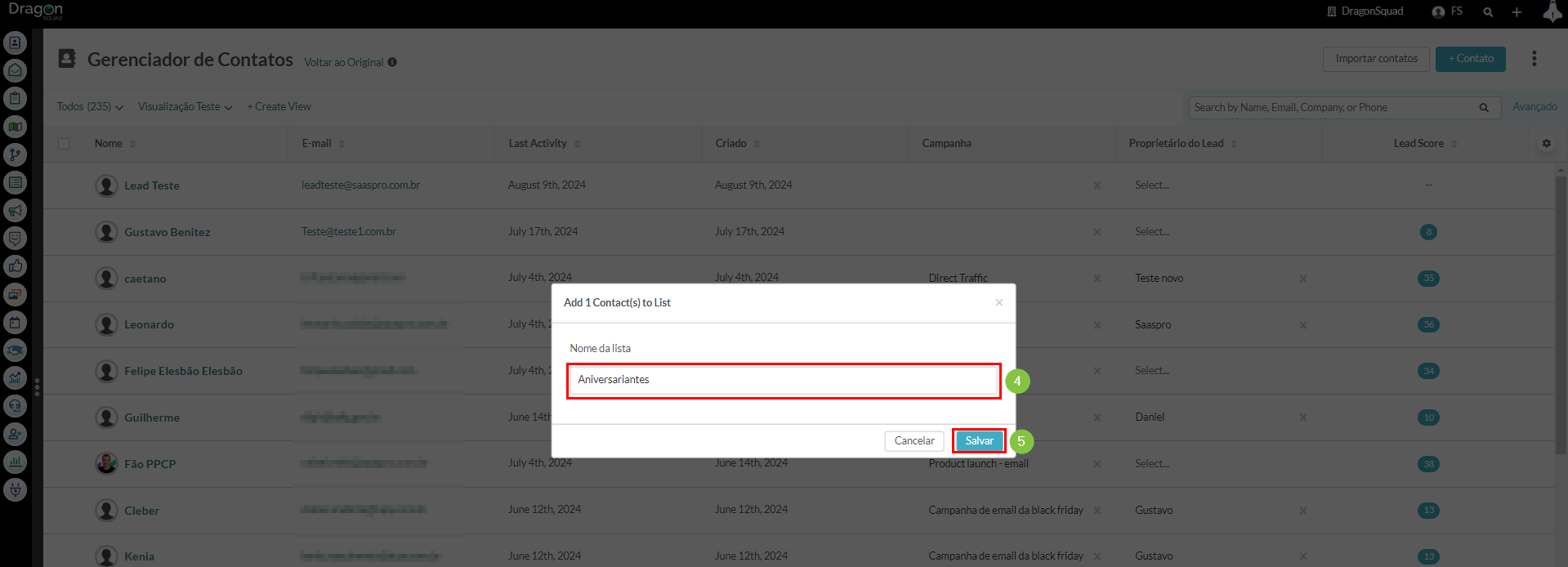Click the + Create View link
This screenshot has height=567, width=1568.
click(279, 107)
